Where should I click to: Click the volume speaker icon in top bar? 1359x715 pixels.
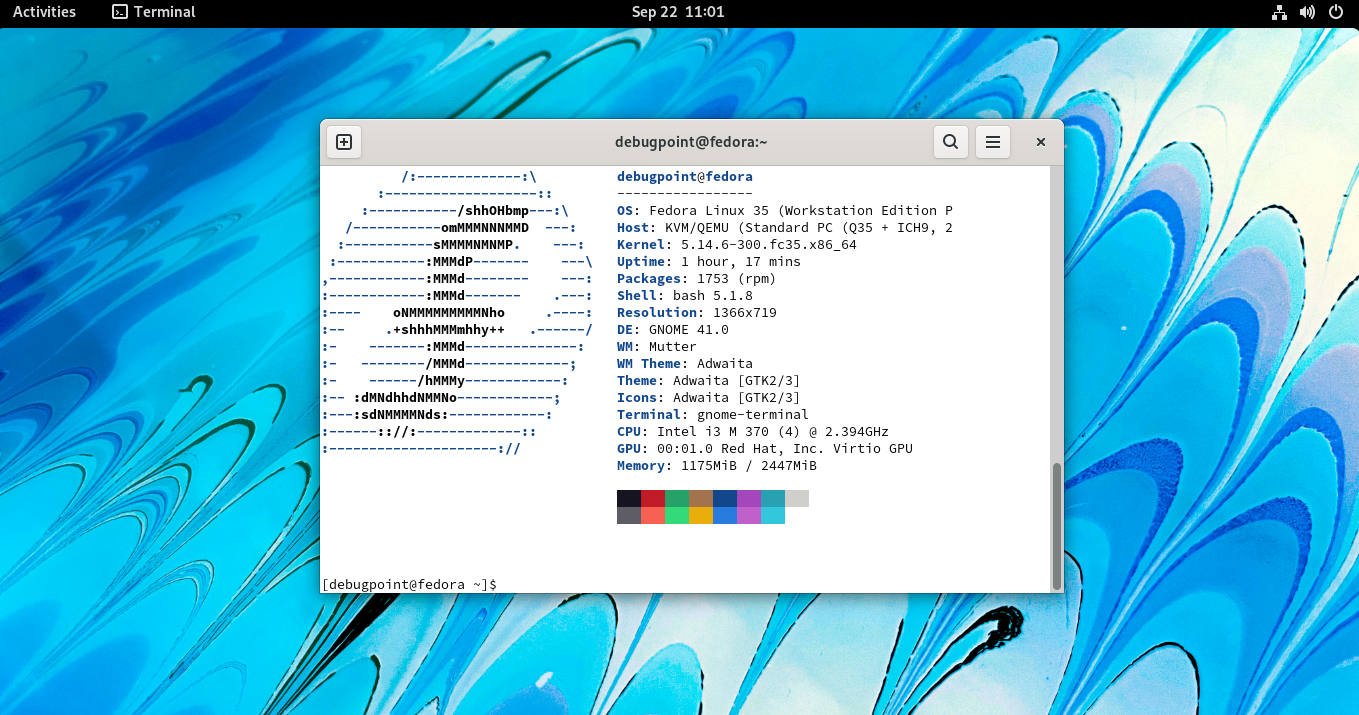tap(1307, 12)
